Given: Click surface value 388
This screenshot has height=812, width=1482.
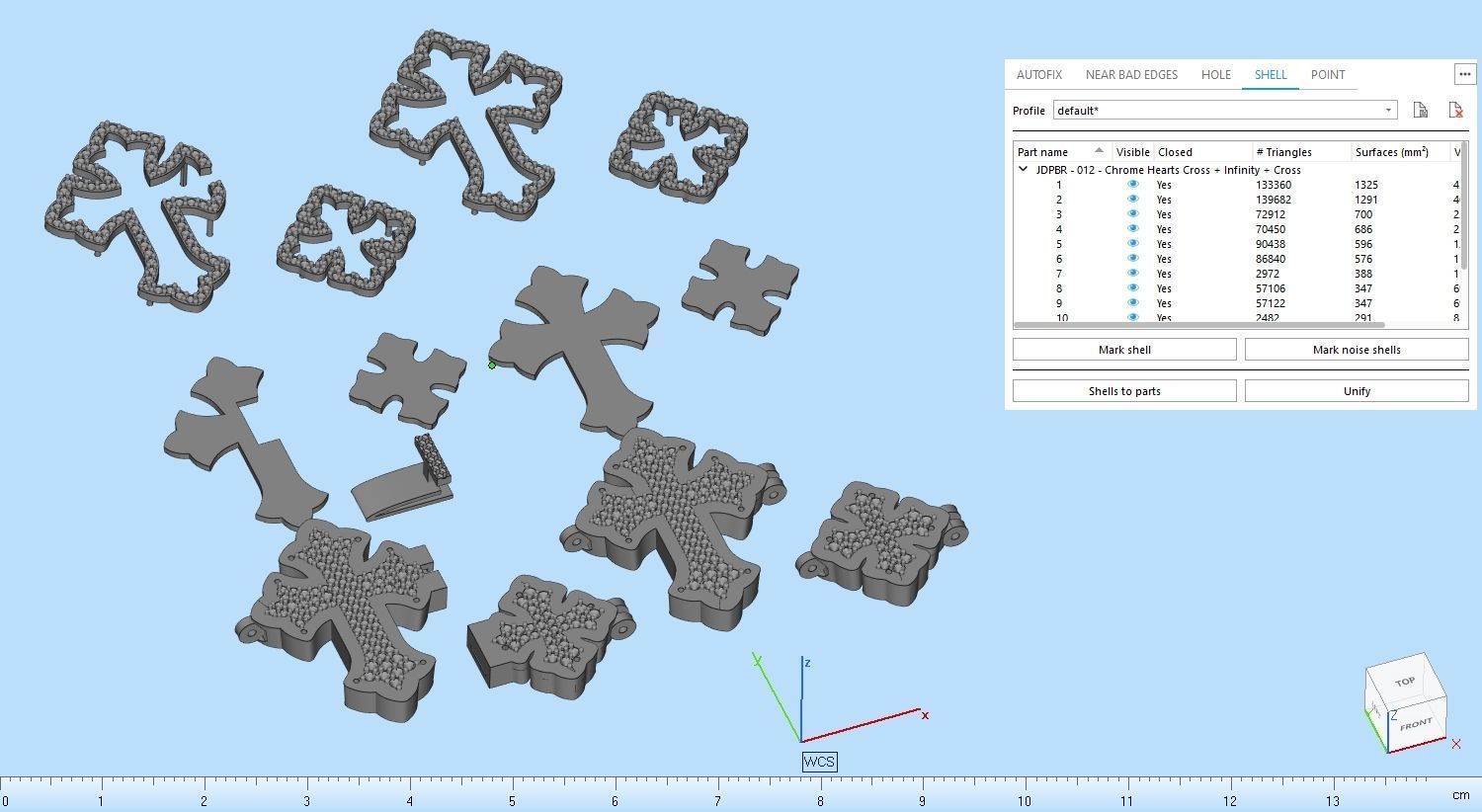Looking at the screenshot, I should 1363,274.
